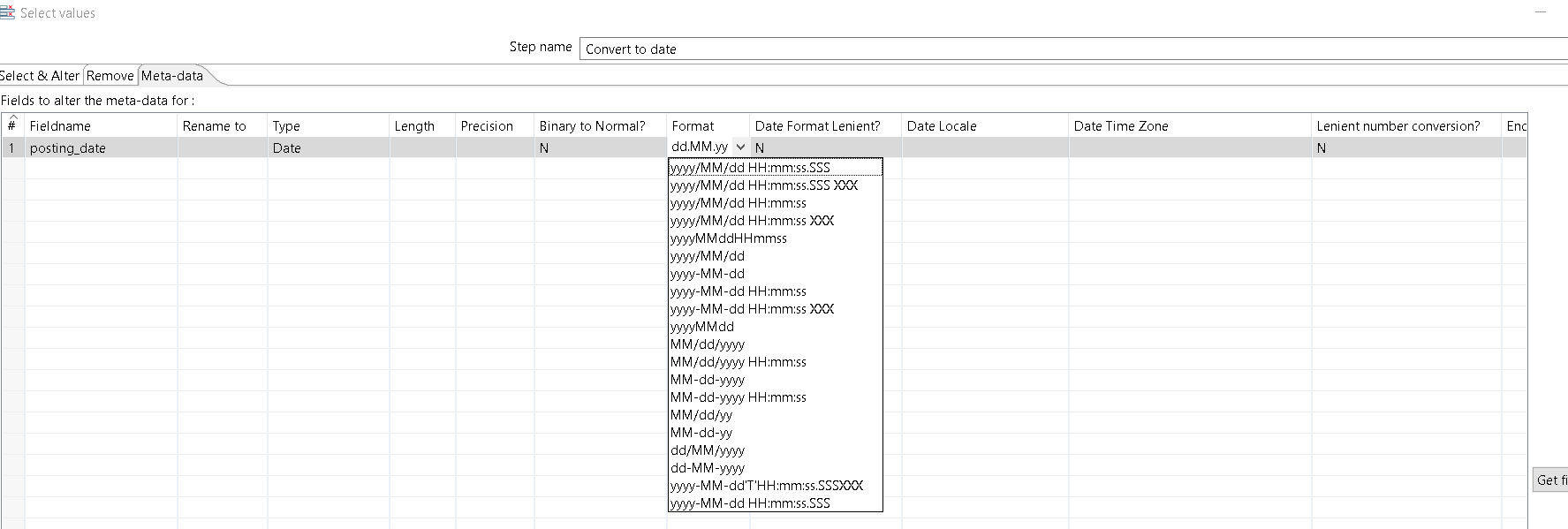Switch to the Select & Alter tab
This screenshot has width=1568, height=529.
click(41, 76)
